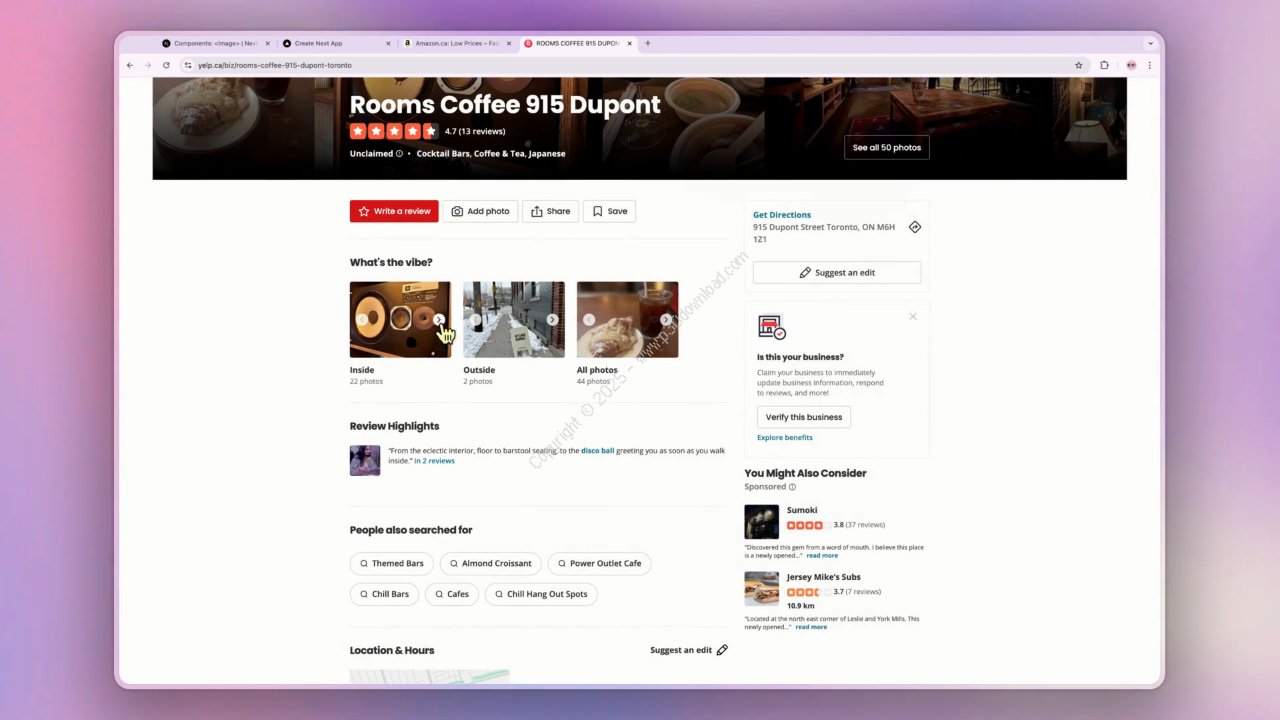1280x720 pixels.
Task: Open the tab search chevron in the tab strip
Action: (1150, 43)
